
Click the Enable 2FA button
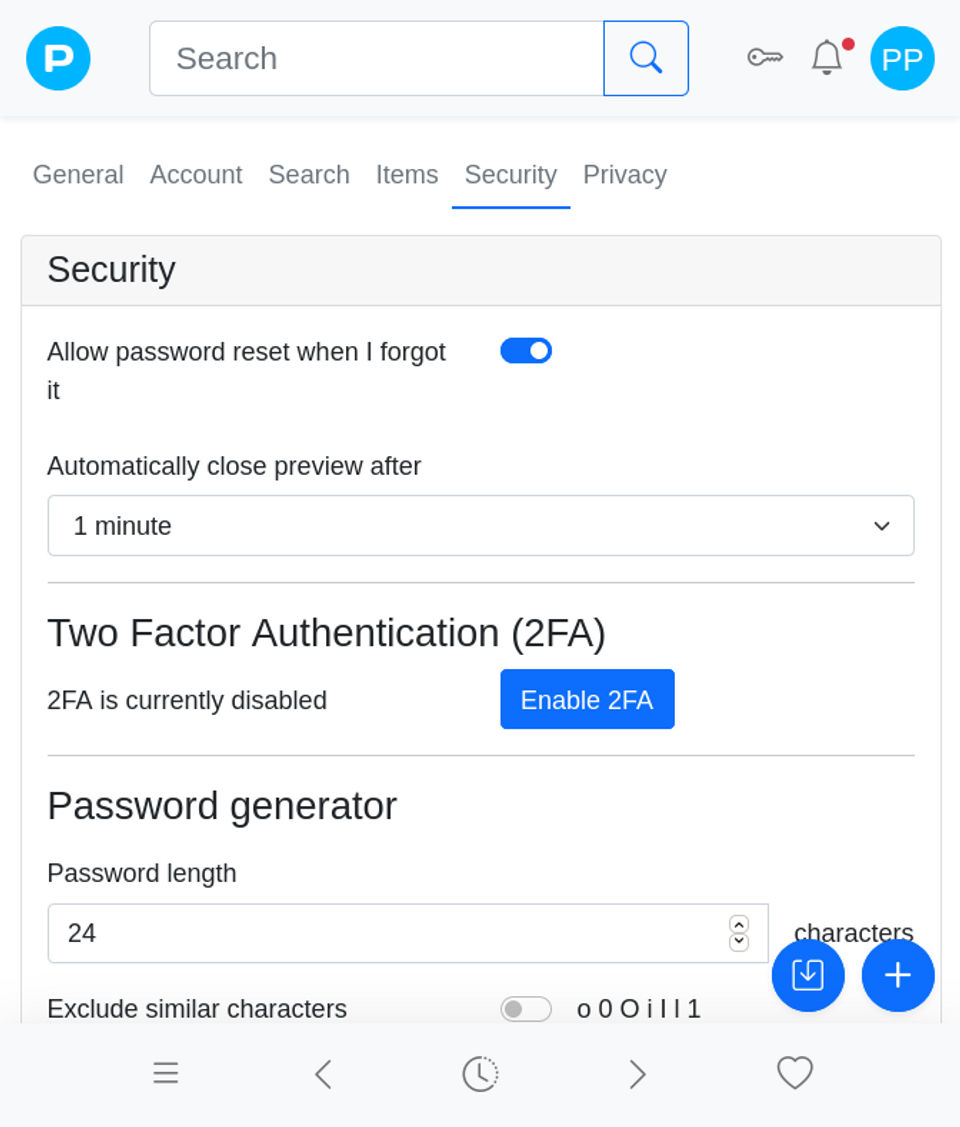coord(587,700)
